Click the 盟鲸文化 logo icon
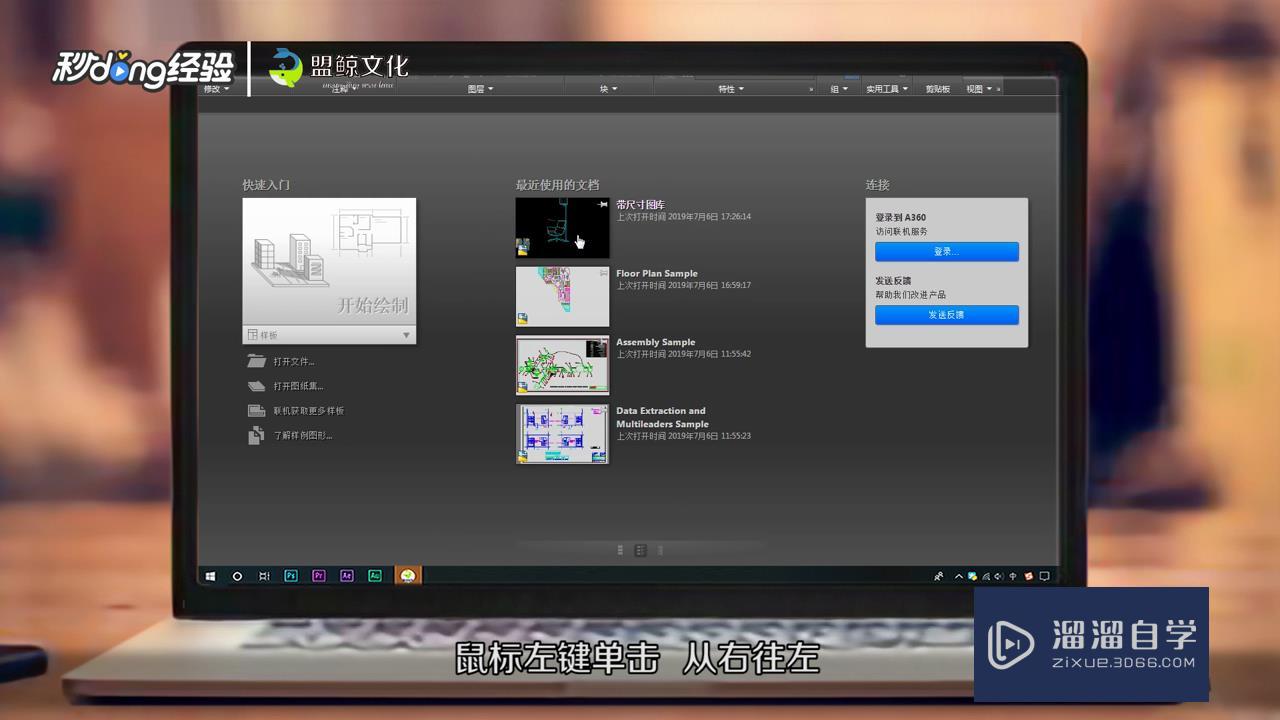The image size is (1280, 720). pyautogui.click(x=286, y=68)
